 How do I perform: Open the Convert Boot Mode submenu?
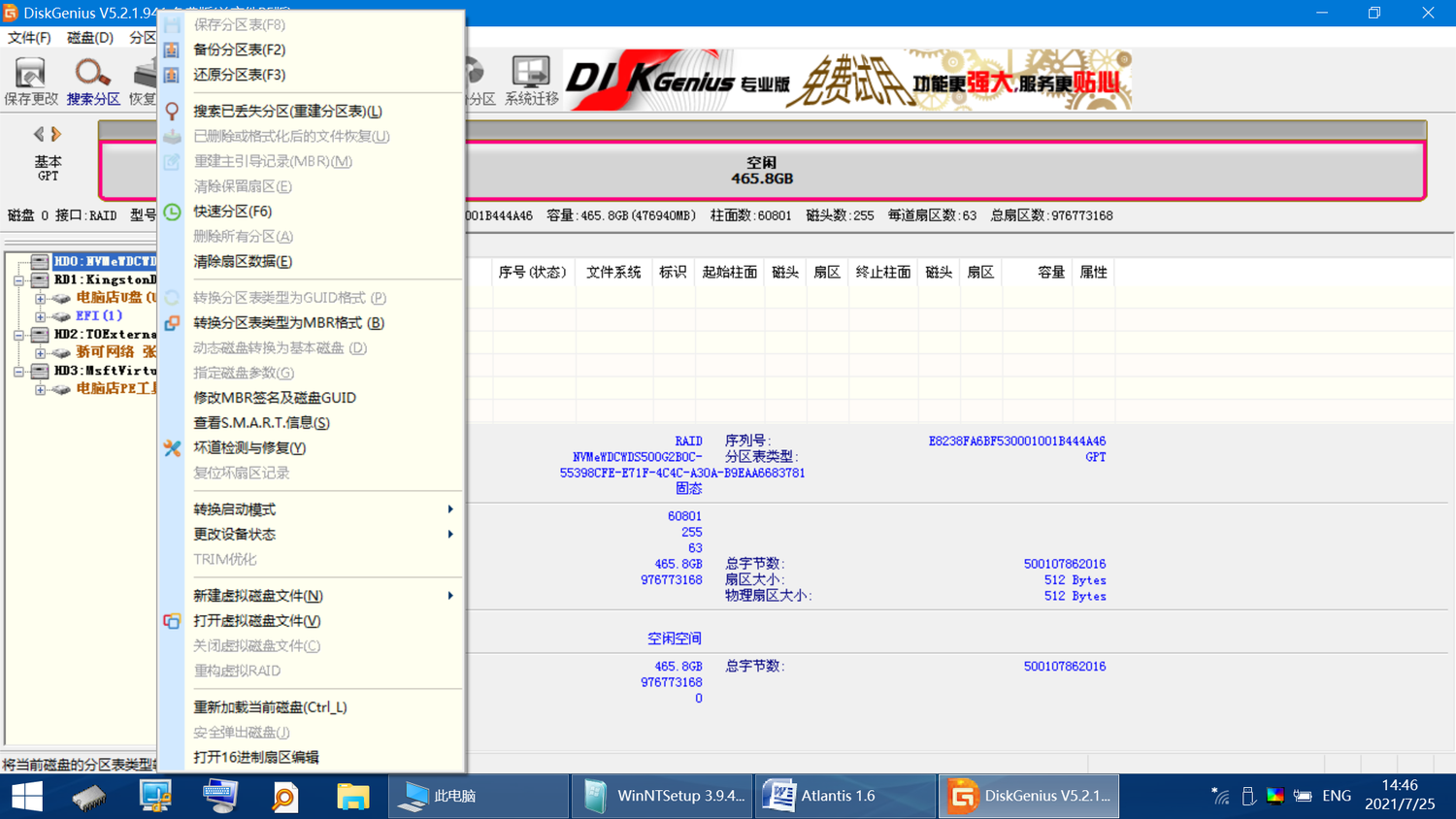click(311, 509)
